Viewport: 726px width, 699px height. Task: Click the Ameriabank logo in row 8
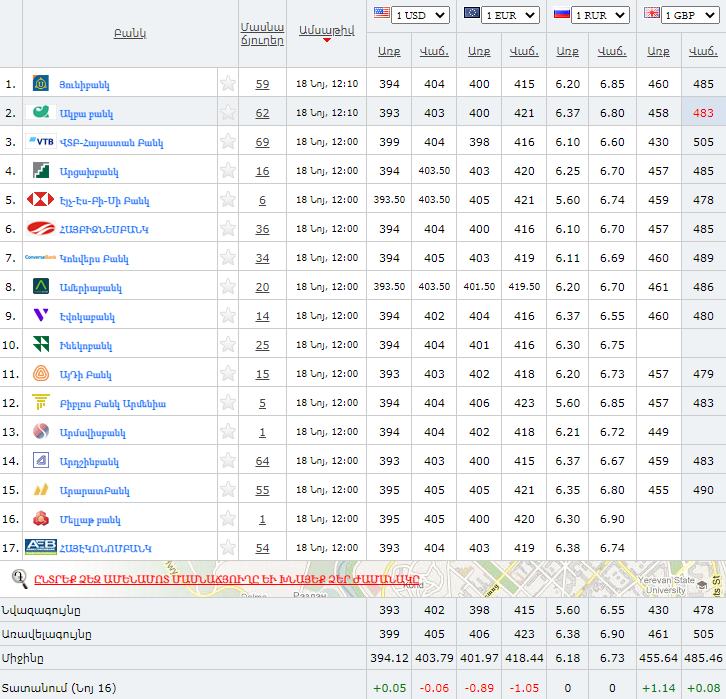[x=41, y=287]
